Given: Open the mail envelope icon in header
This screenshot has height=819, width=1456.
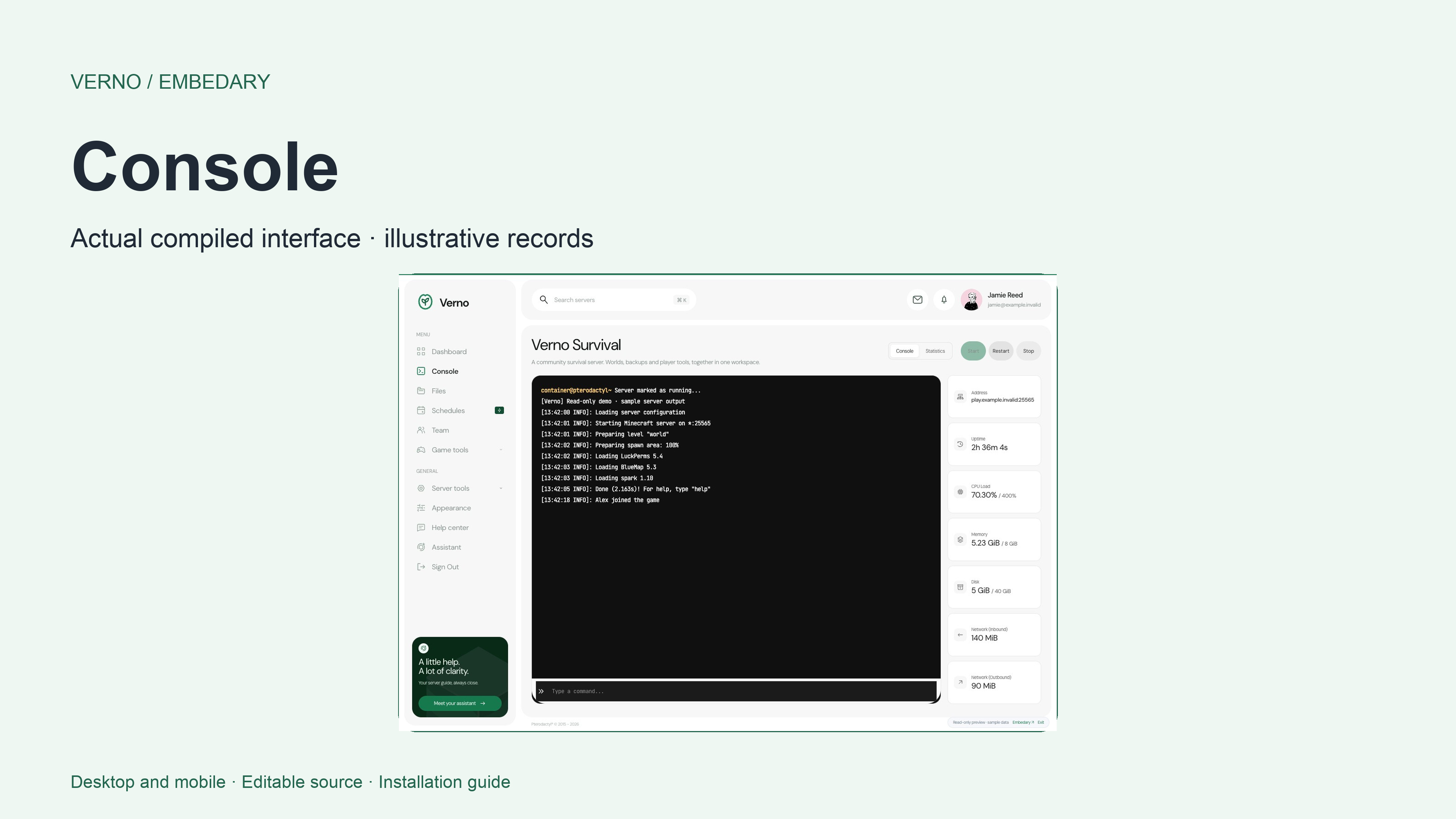Looking at the screenshot, I should 917,300.
